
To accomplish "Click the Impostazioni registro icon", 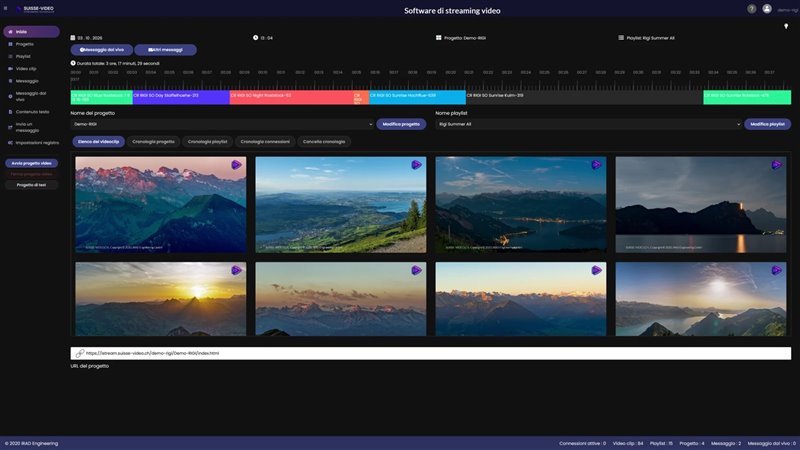I will pos(10,143).
